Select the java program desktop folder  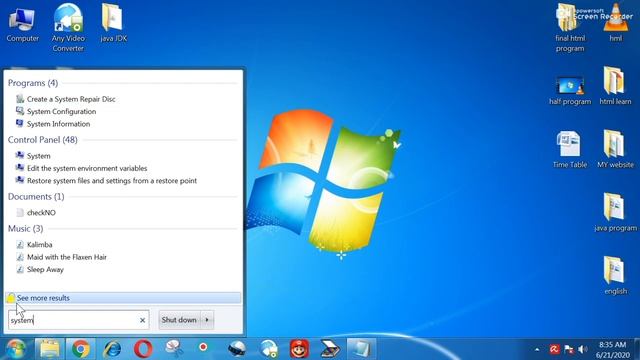615,213
